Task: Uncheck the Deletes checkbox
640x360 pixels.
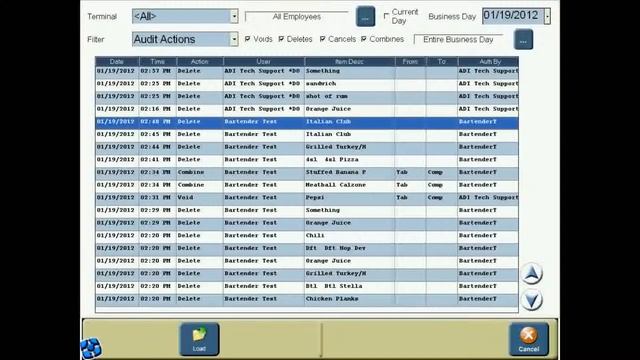Action: point(281,39)
